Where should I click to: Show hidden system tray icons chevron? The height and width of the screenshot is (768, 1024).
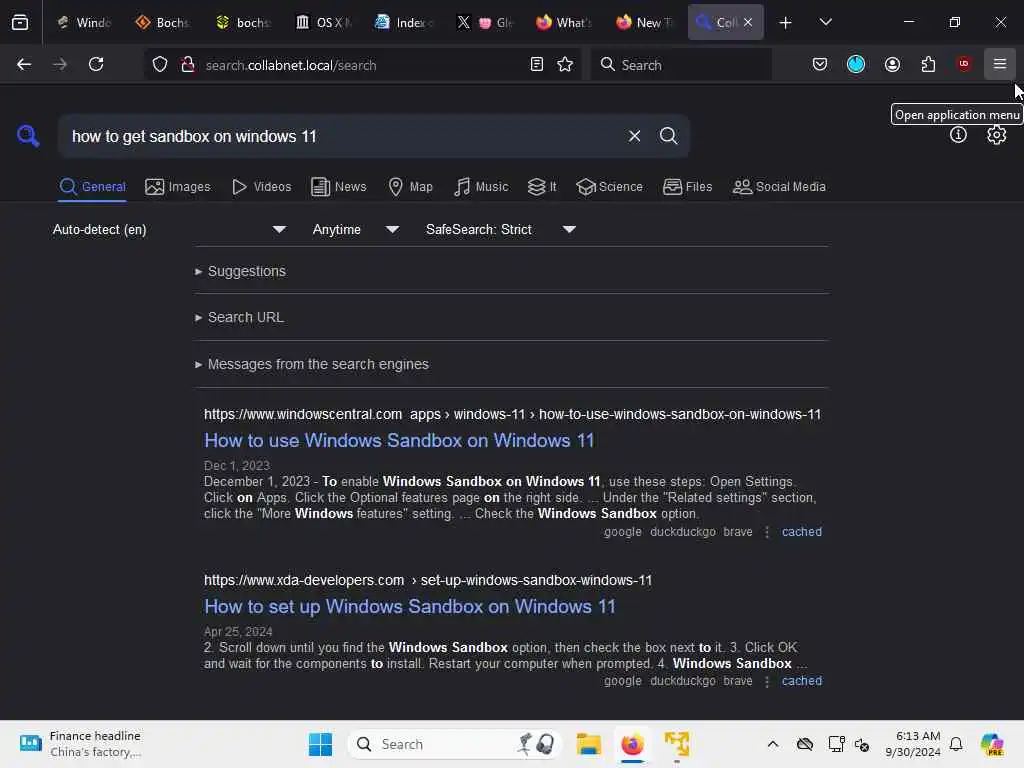coord(773,744)
